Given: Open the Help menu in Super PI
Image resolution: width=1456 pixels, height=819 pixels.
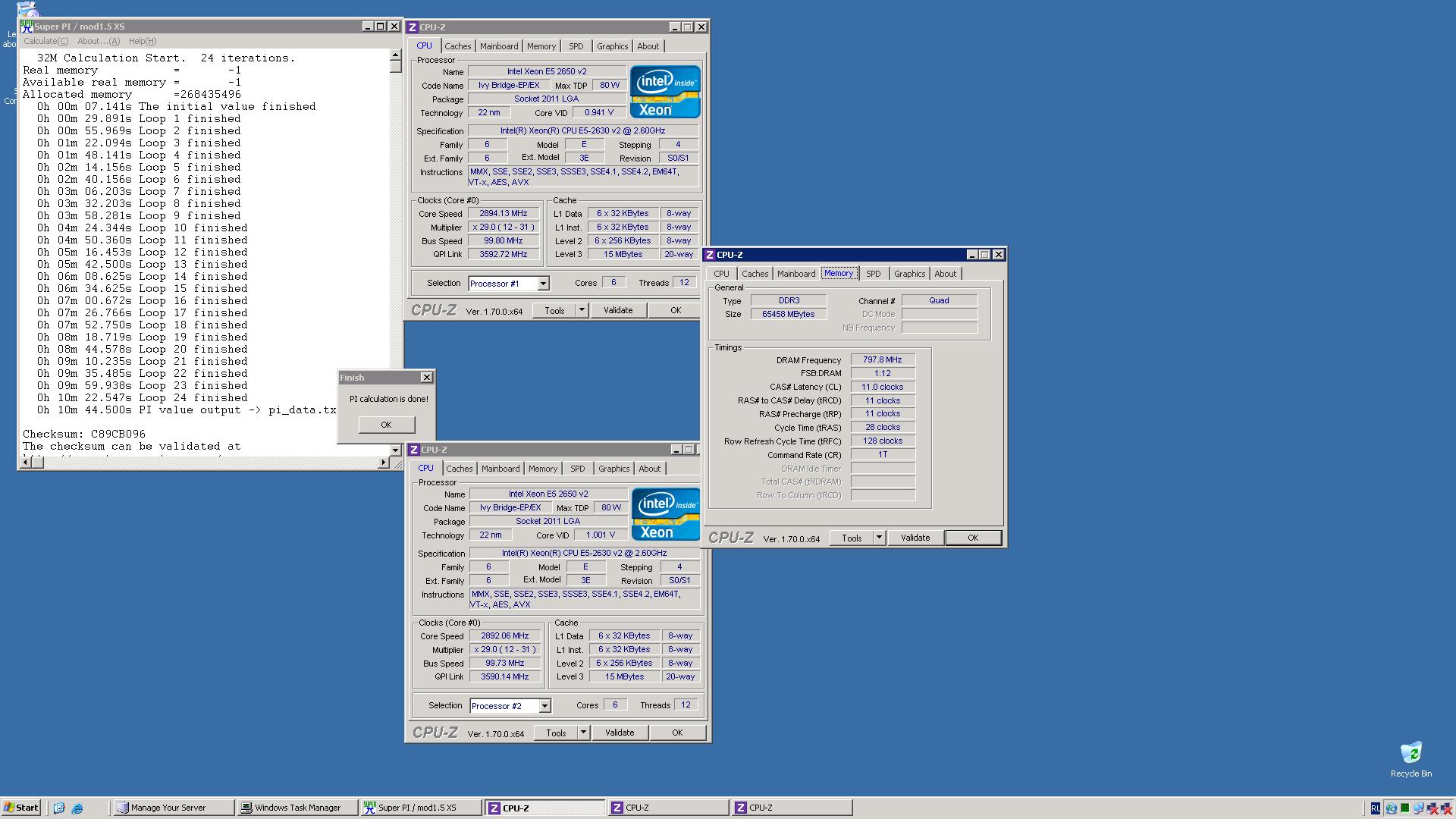Looking at the screenshot, I should click(x=143, y=41).
